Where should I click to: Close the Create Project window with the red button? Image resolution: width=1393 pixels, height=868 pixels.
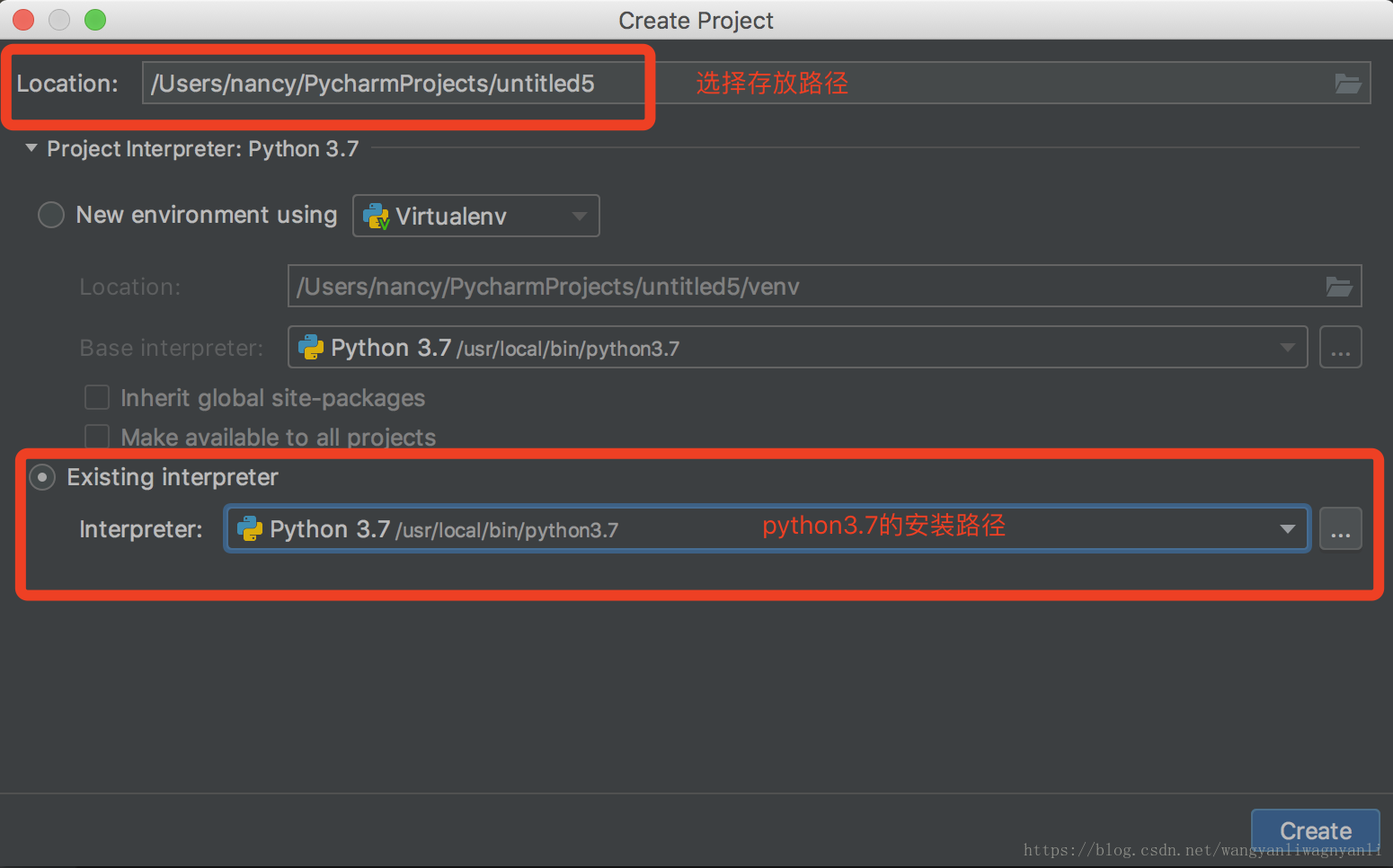23,20
